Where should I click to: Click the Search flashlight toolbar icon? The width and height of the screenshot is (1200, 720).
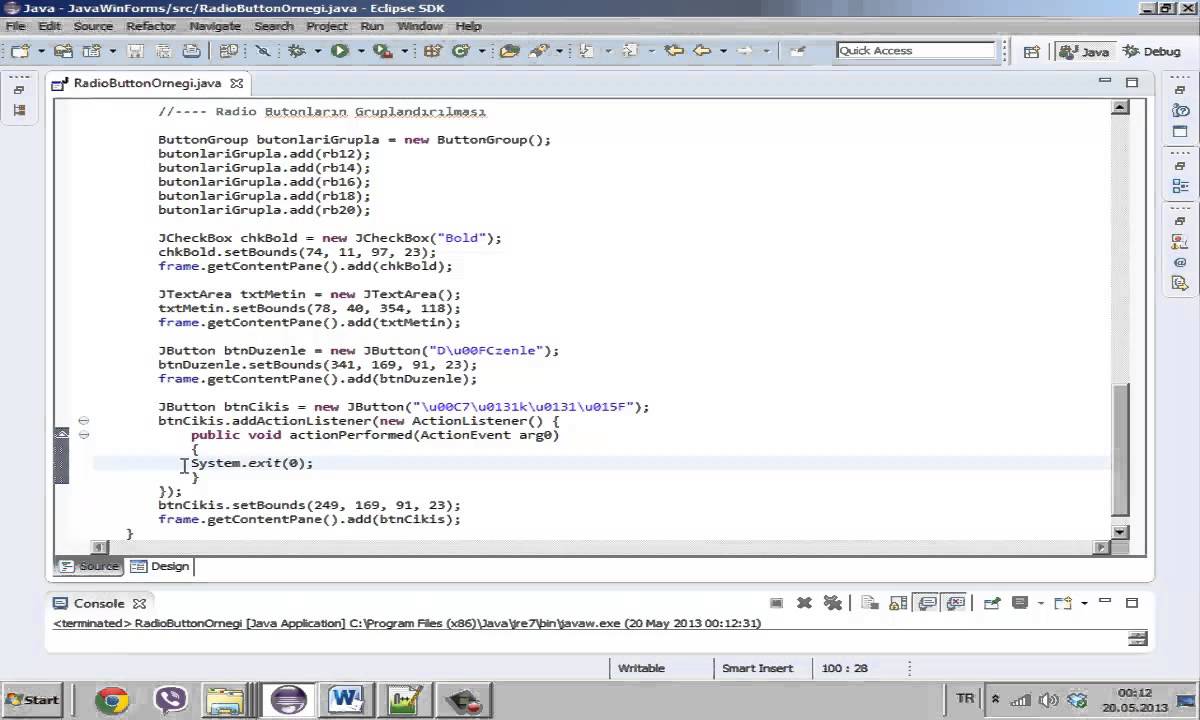click(x=540, y=50)
